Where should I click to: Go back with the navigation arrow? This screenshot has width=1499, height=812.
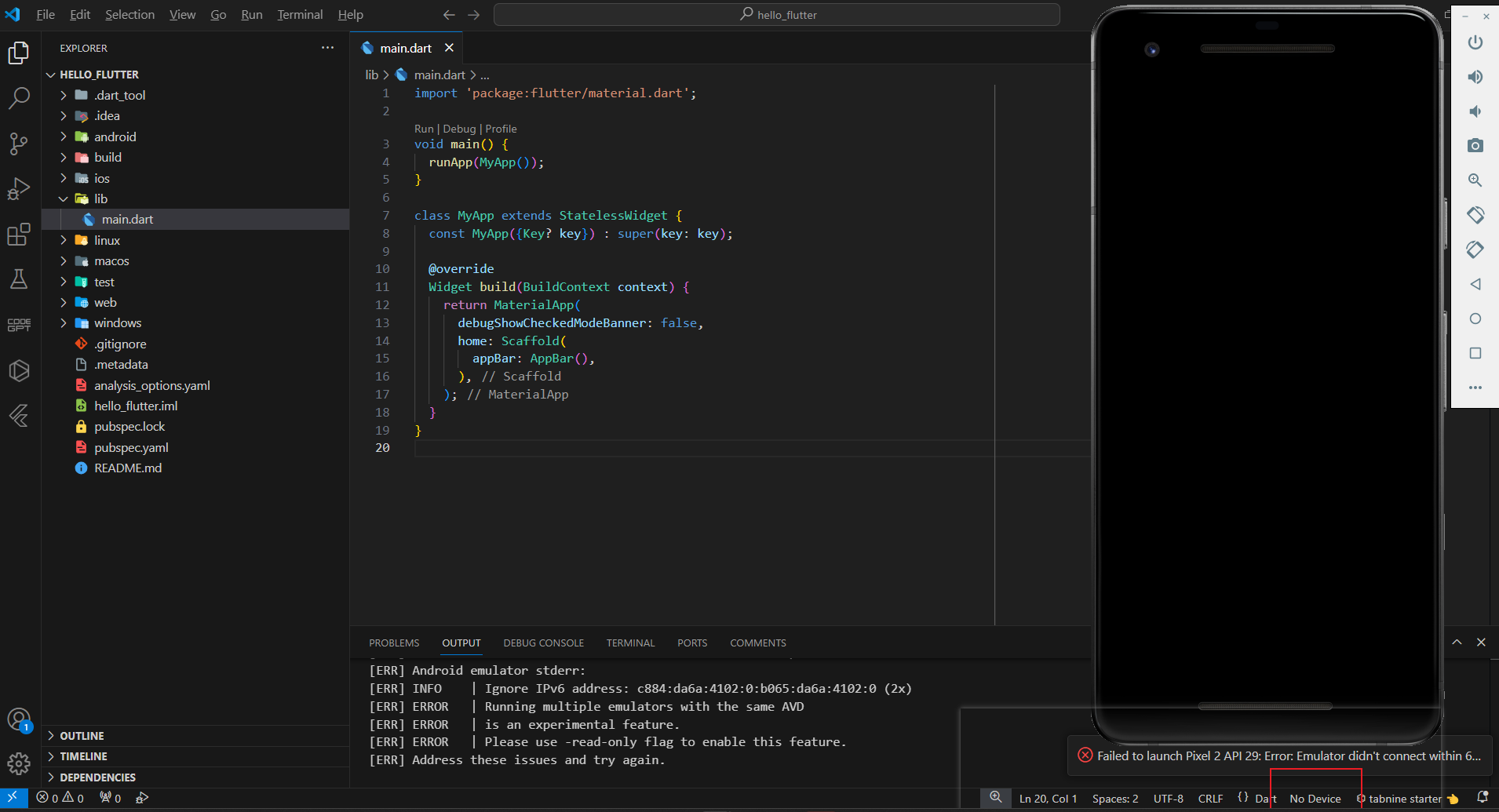(x=449, y=15)
